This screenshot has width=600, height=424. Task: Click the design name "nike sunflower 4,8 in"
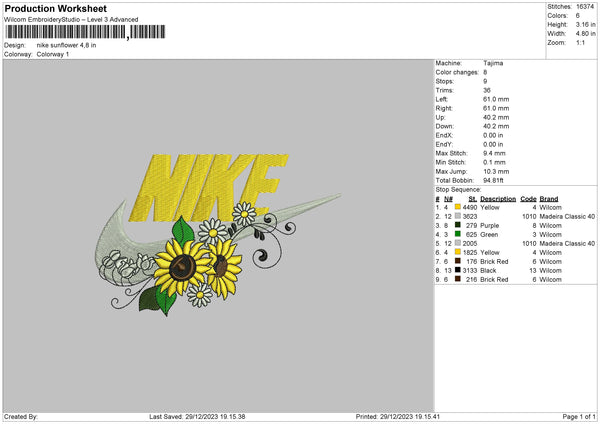point(67,45)
